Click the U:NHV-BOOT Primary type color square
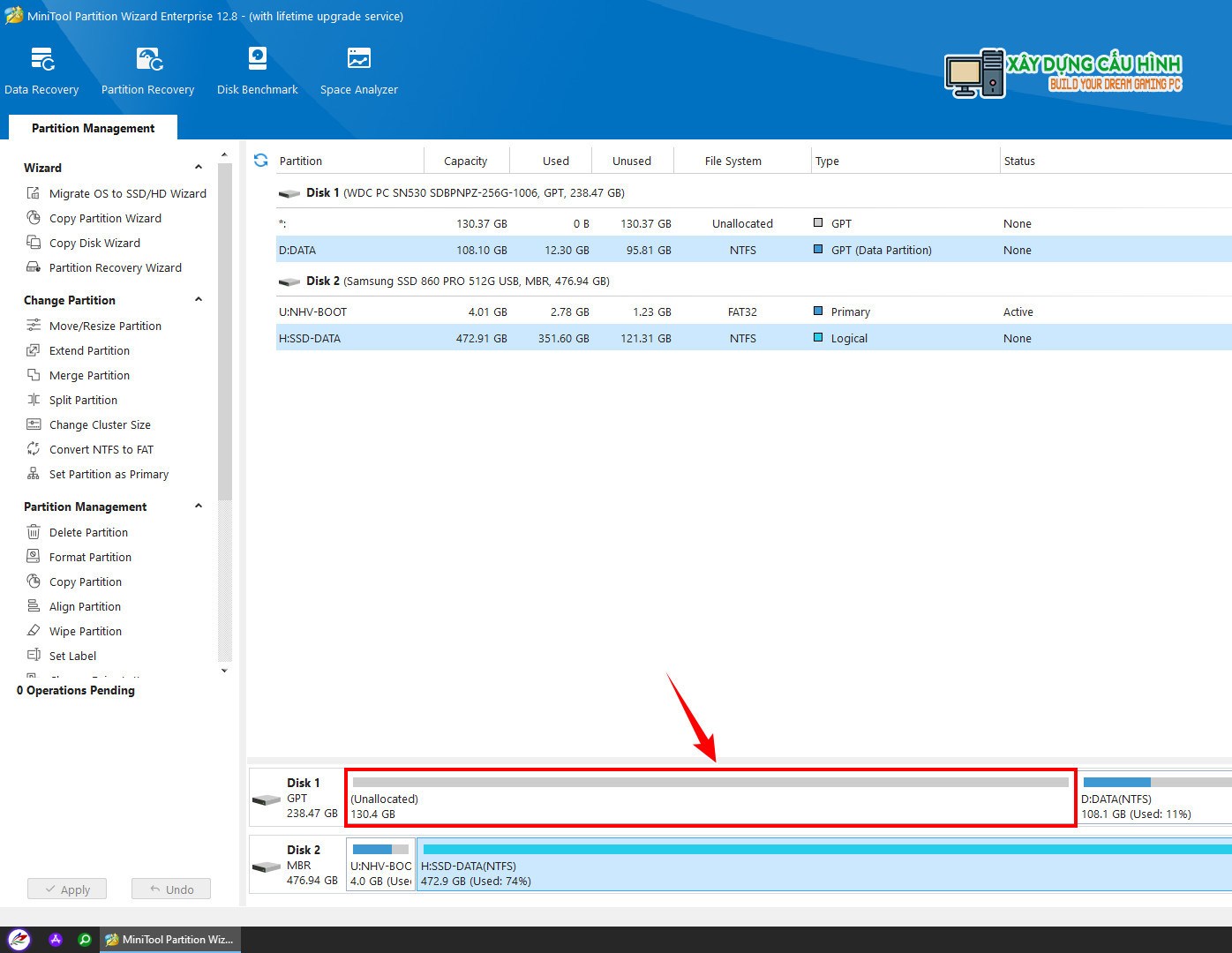 [818, 311]
